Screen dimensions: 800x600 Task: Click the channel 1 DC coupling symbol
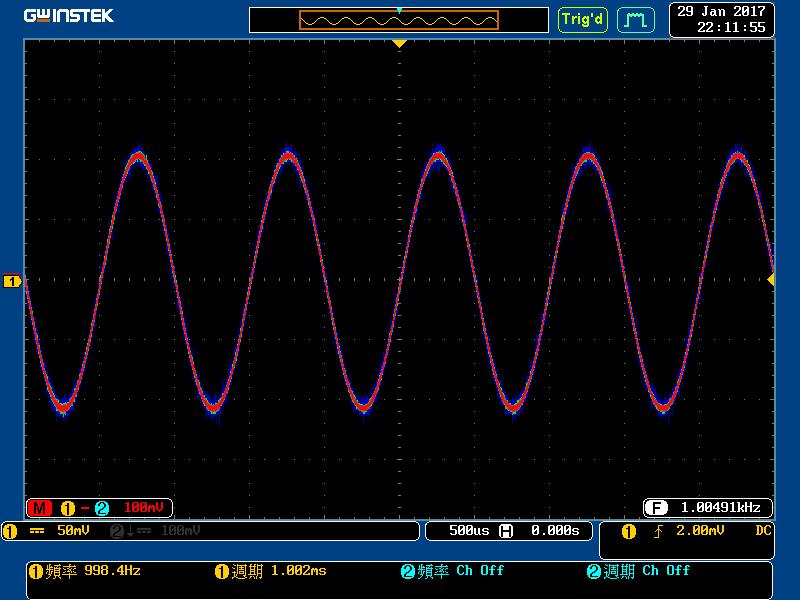tap(37, 531)
